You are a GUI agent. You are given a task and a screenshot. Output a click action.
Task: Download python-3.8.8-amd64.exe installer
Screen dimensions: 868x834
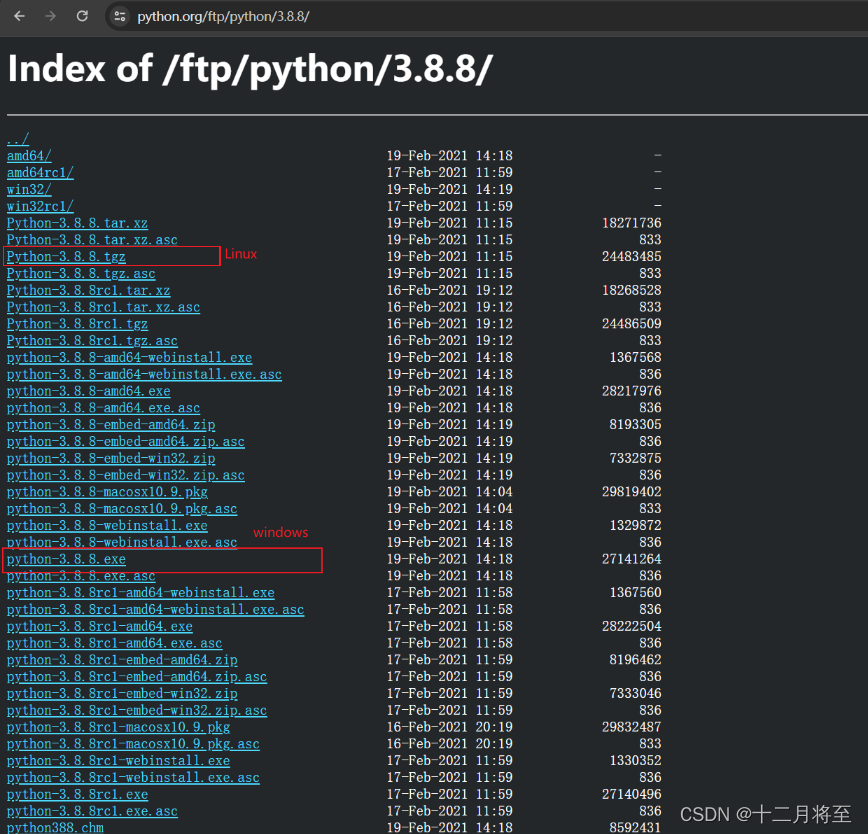[88, 391]
